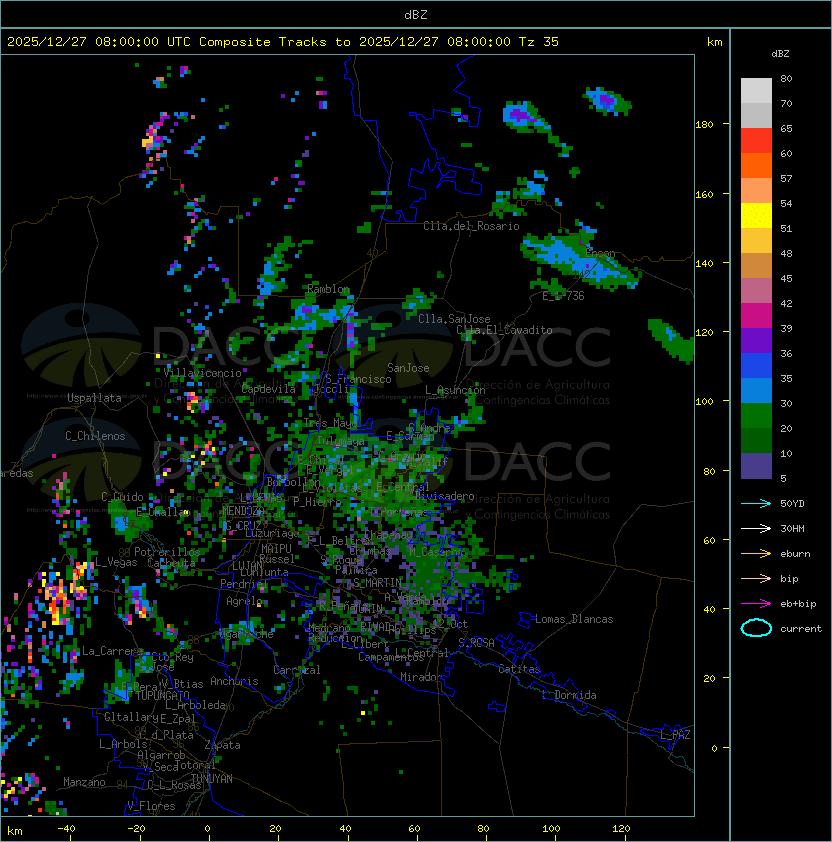
Task: Click the 'Villavicencio' place label
Action: coord(202,373)
